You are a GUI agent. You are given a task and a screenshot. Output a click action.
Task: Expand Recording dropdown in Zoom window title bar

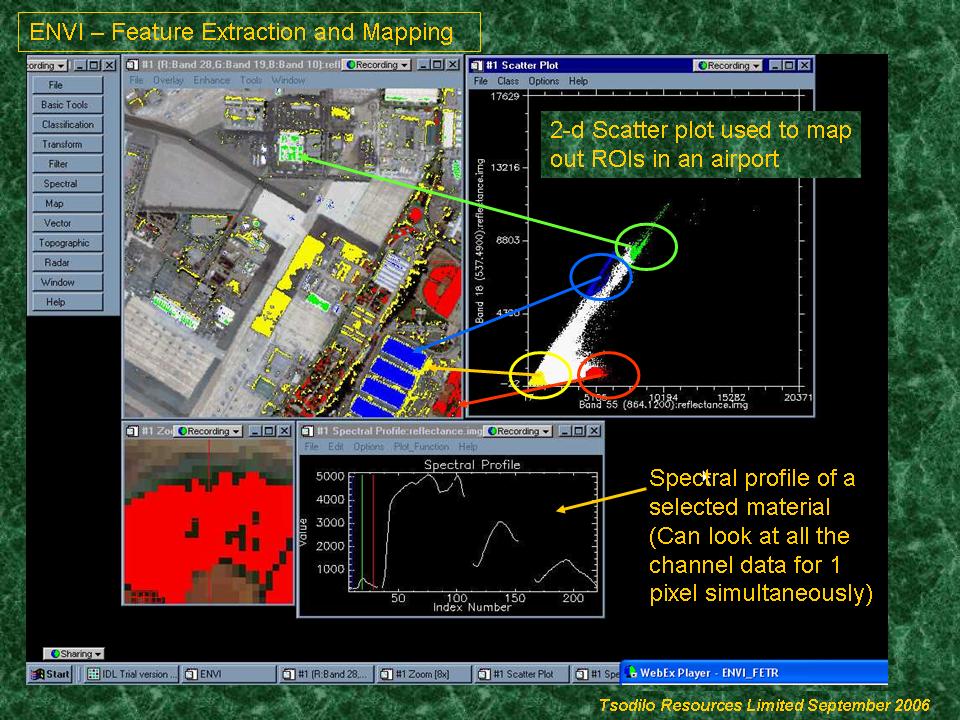coord(208,431)
